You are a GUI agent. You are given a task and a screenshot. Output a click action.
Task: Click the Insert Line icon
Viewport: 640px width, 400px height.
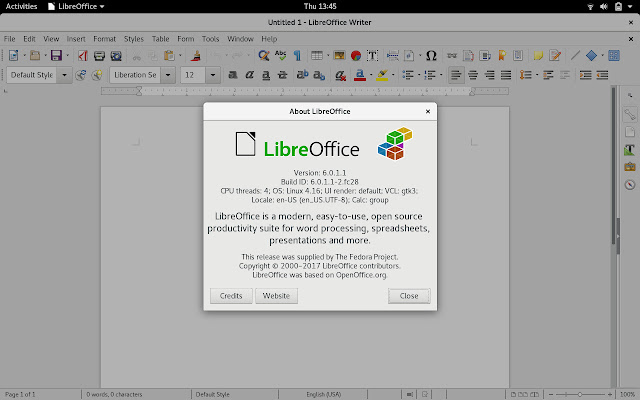pyautogui.click(x=575, y=55)
